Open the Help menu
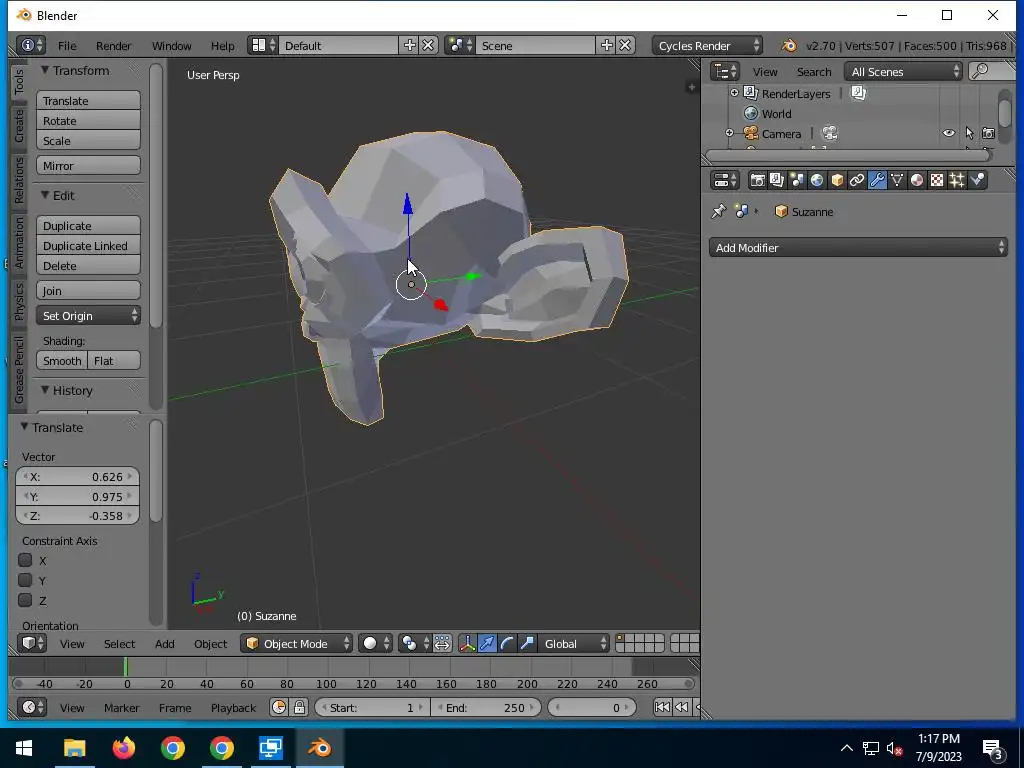Screen dimensions: 1024x768 click(x=222, y=46)
